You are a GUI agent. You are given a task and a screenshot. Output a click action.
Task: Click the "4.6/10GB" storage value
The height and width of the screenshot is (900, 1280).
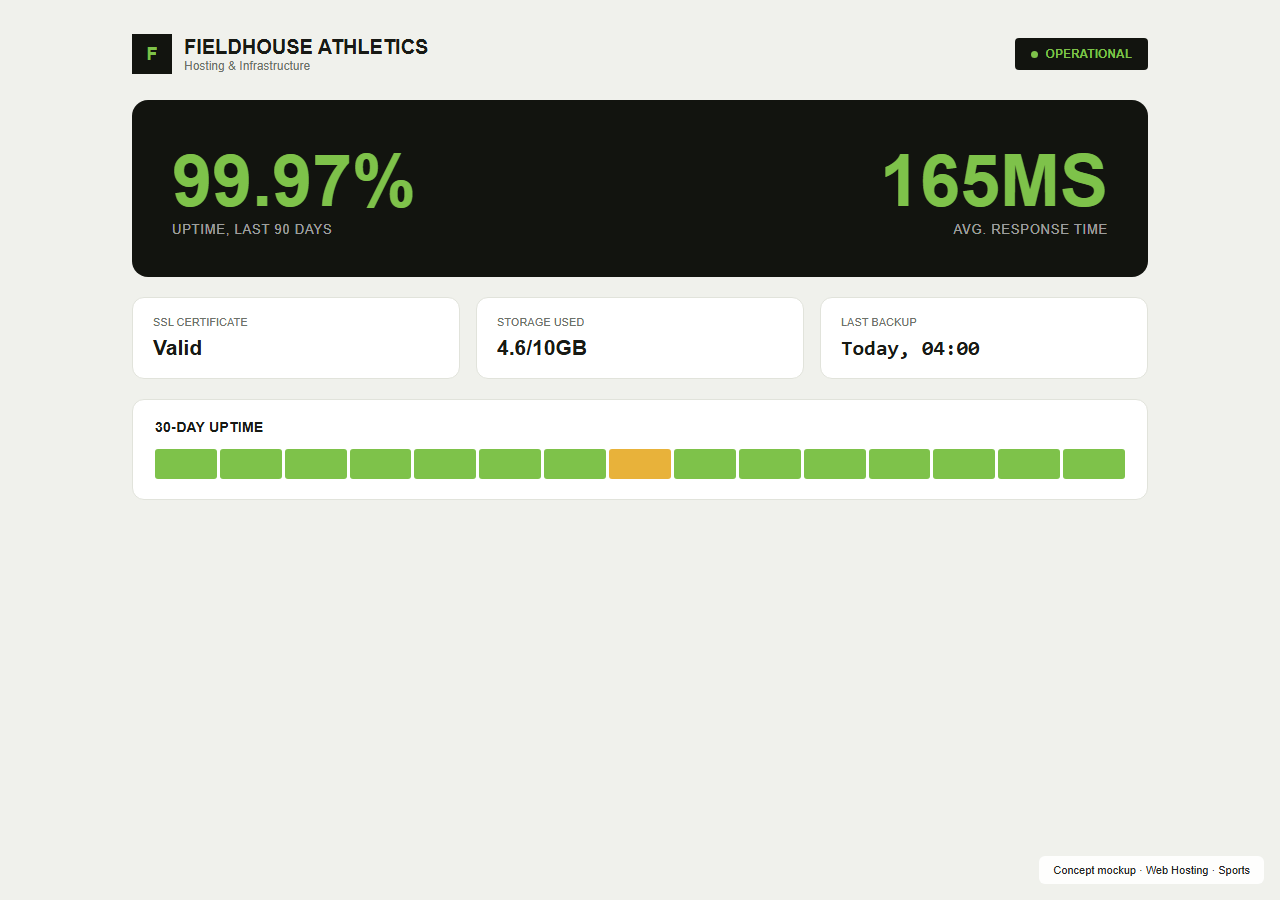542,348
